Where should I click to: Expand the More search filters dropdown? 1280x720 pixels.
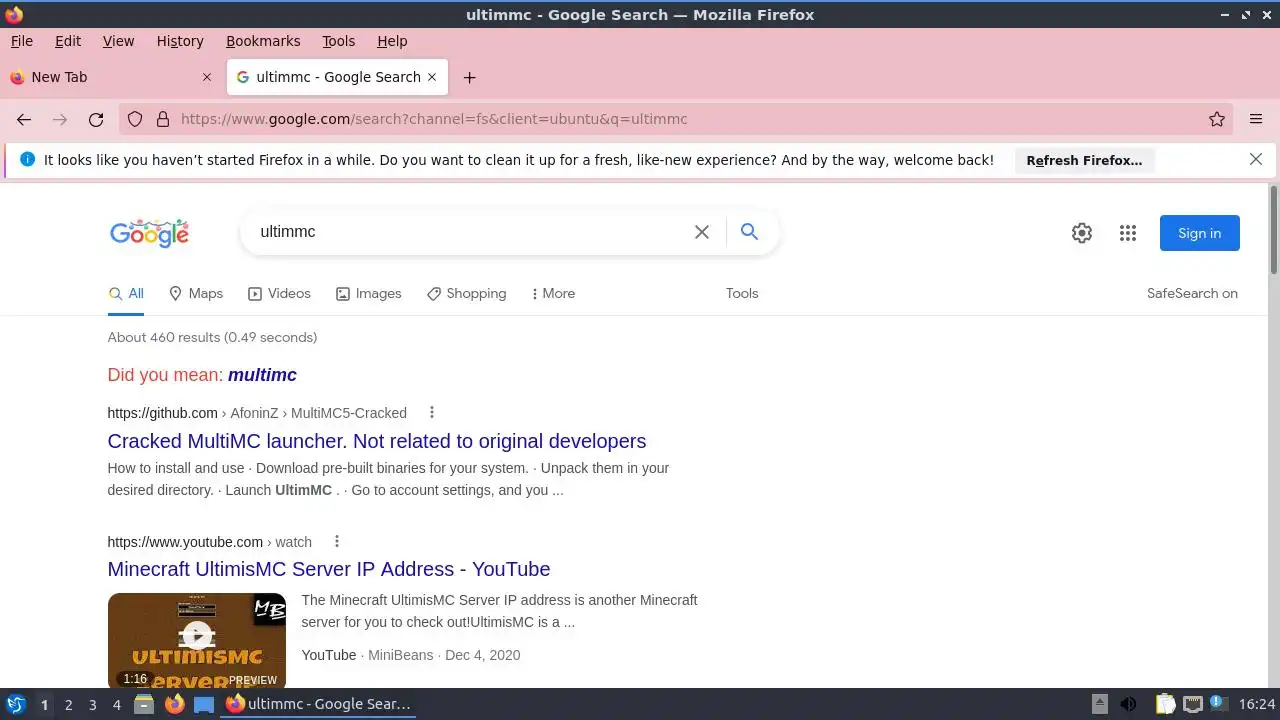[x=553, y=293]
